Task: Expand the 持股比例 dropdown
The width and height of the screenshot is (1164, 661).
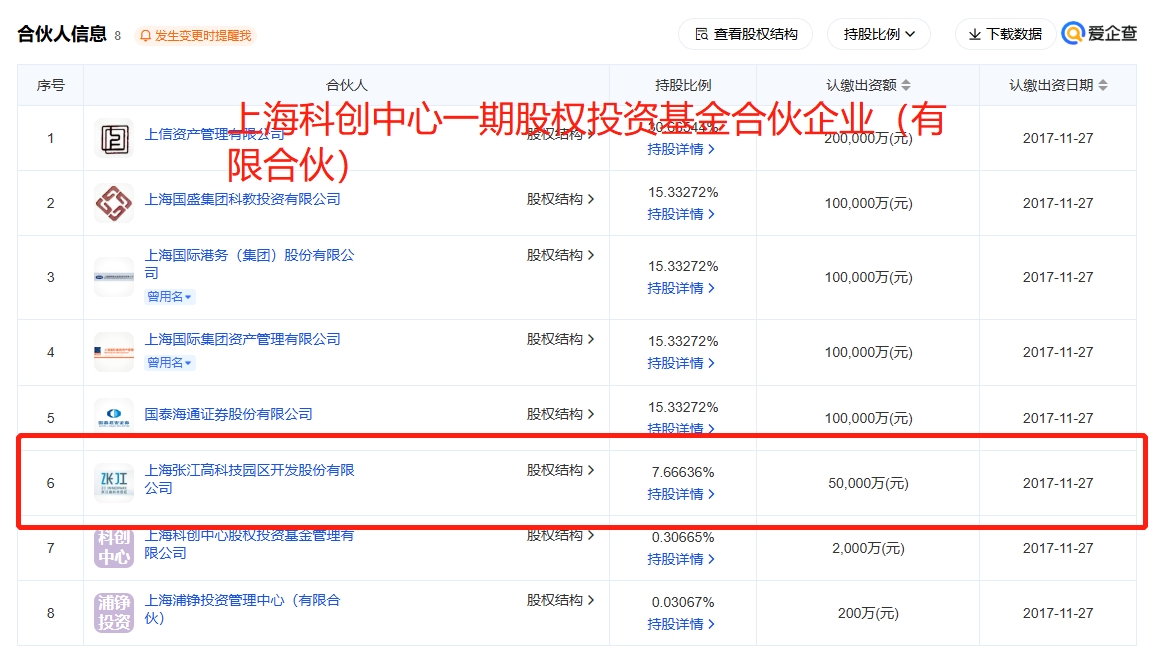Action: coord(879,34)
